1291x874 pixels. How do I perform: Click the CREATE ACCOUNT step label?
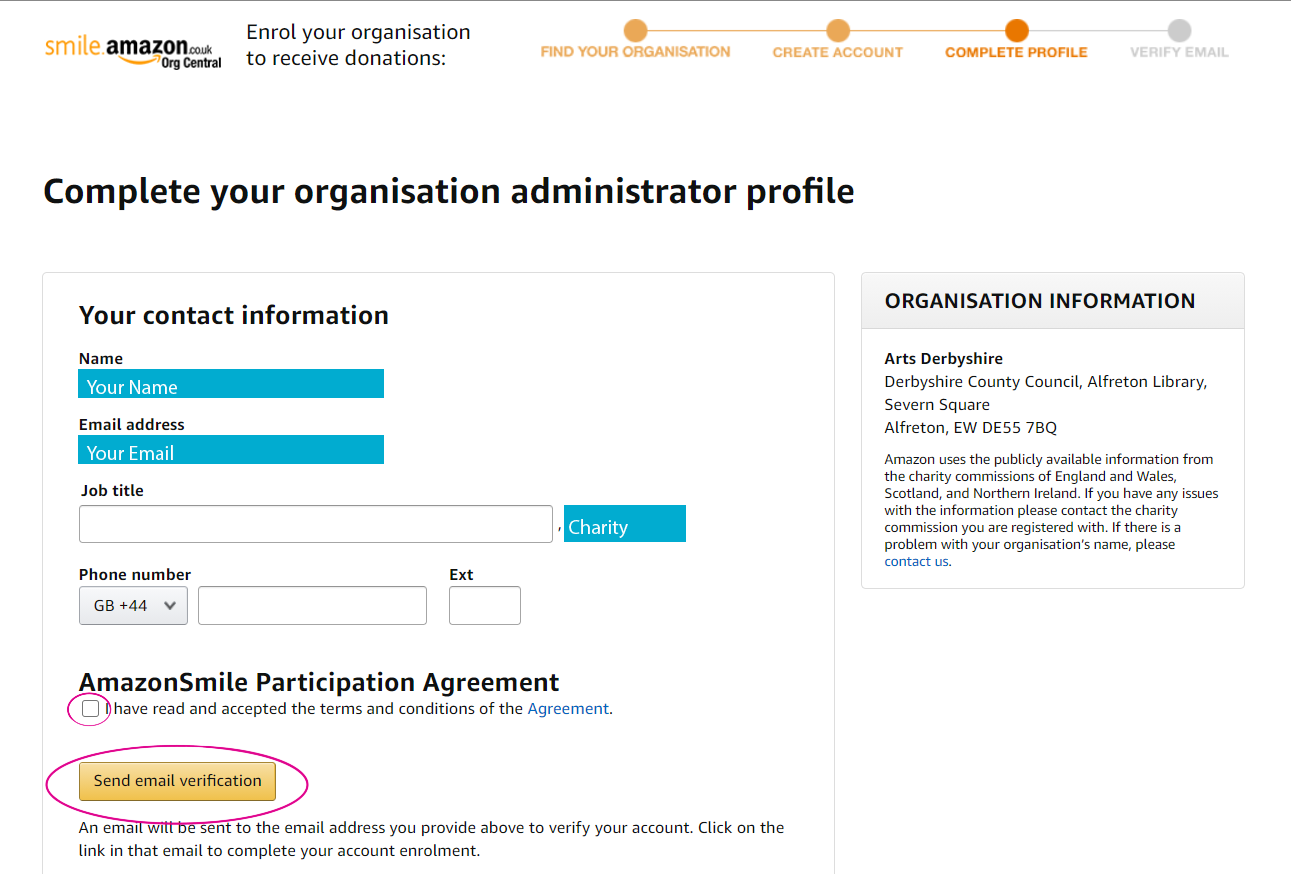pyautogui.click(x=837, y=52)
